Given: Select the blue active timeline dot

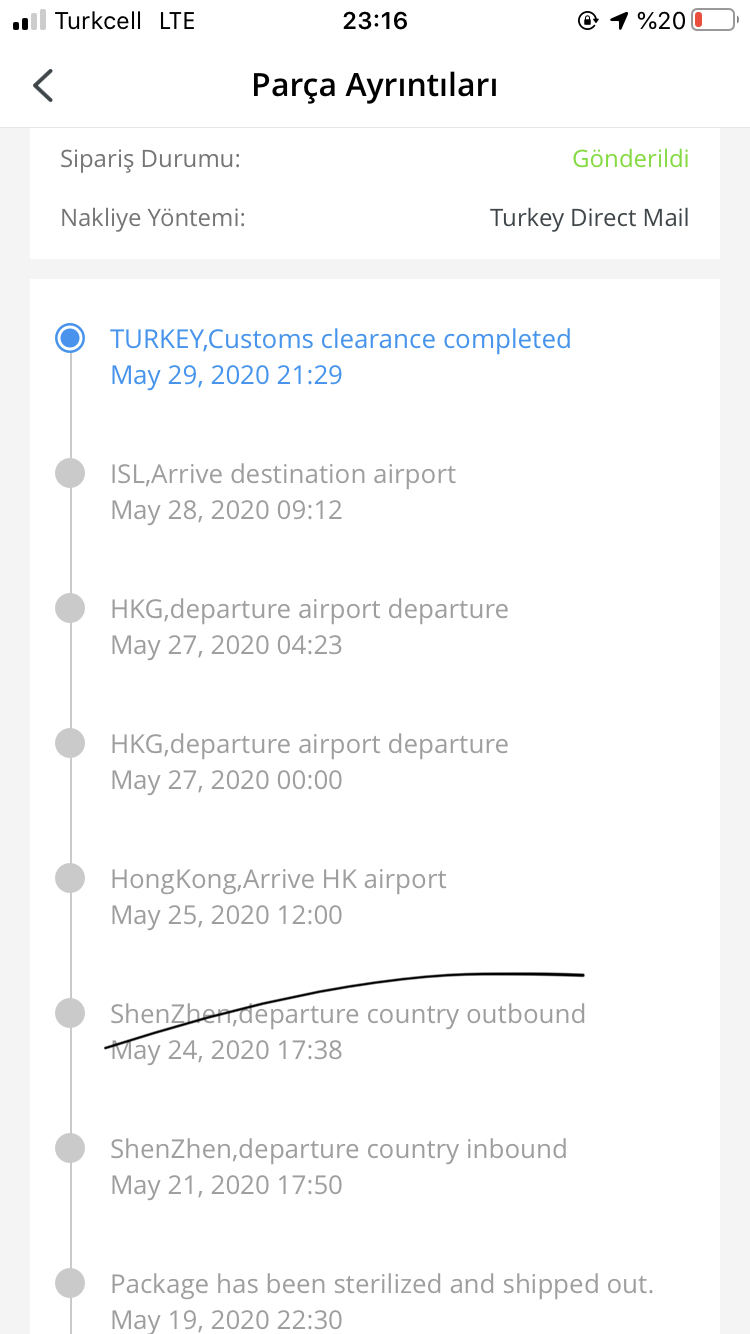Looking at the screenshot, I should click(x=70, y=338).
